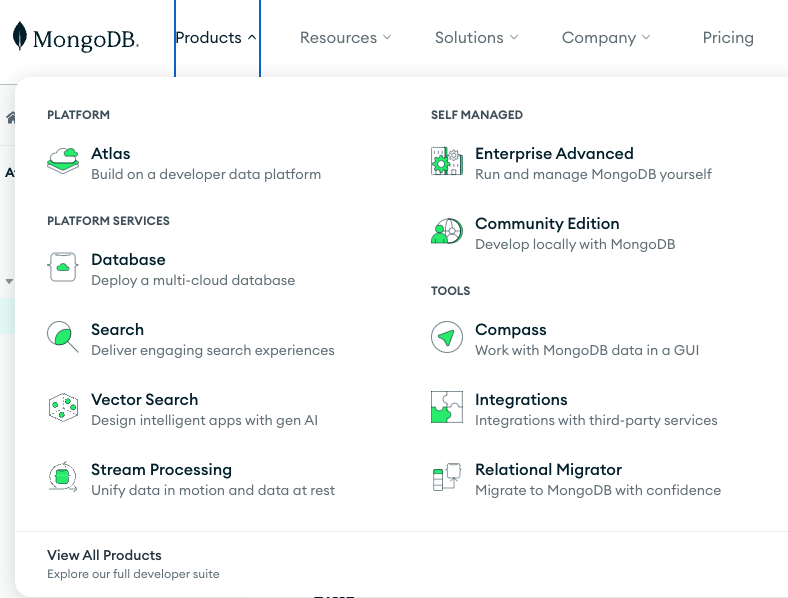This screenshot has width=788, height=598.
Task: Open the Solutions menu
Action: 476,38
